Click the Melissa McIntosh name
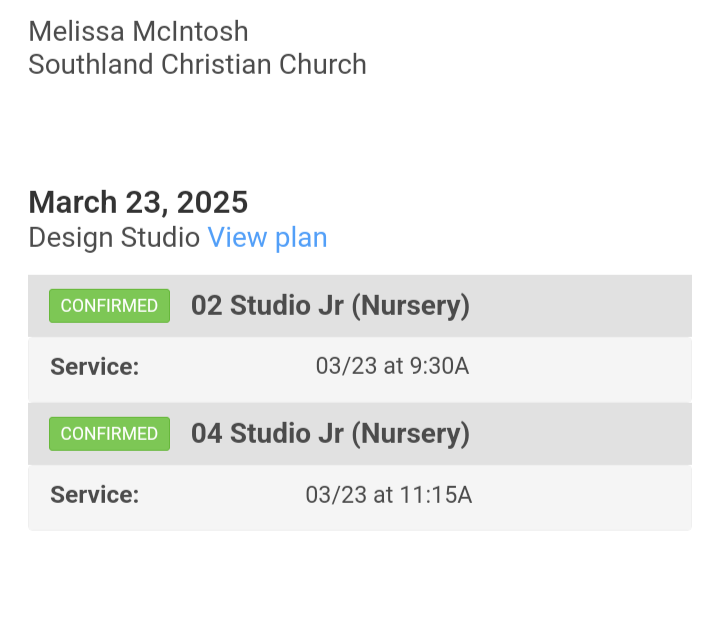720x644 pixels. 138,31
